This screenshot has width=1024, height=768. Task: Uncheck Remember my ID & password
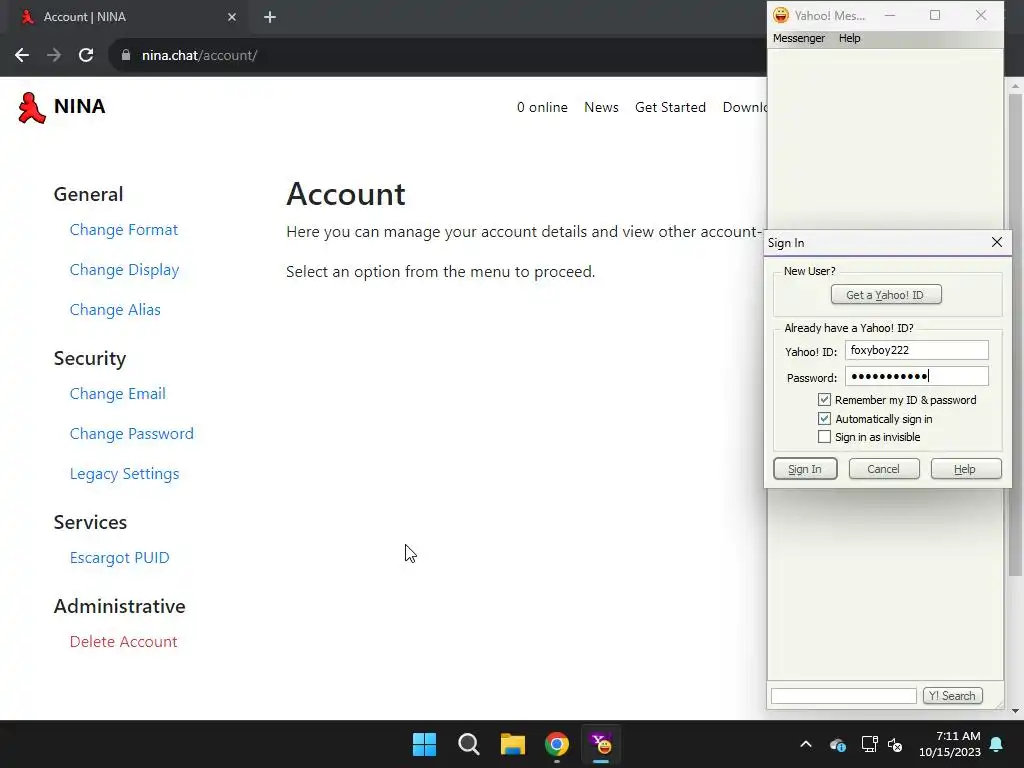pos(824,400)
